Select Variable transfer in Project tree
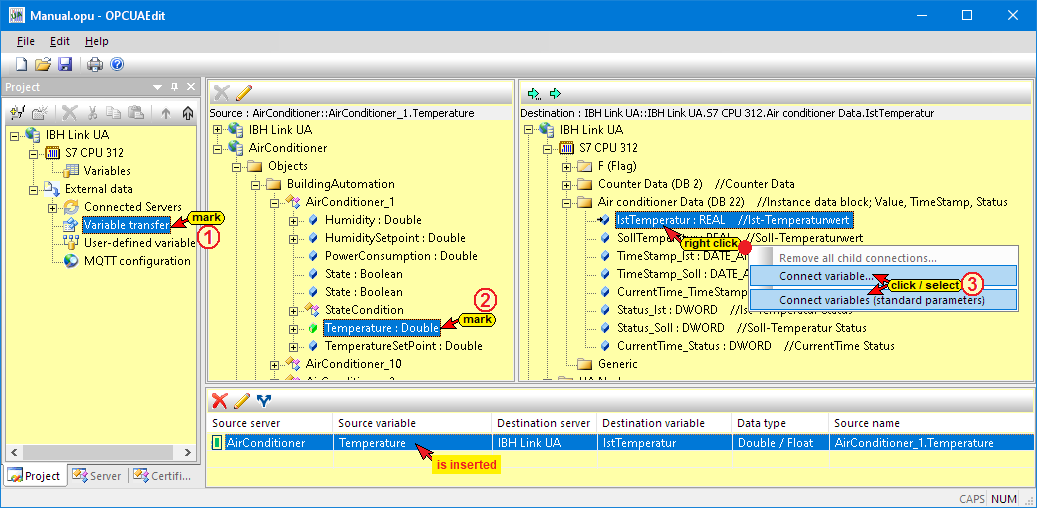 [126, 225]
